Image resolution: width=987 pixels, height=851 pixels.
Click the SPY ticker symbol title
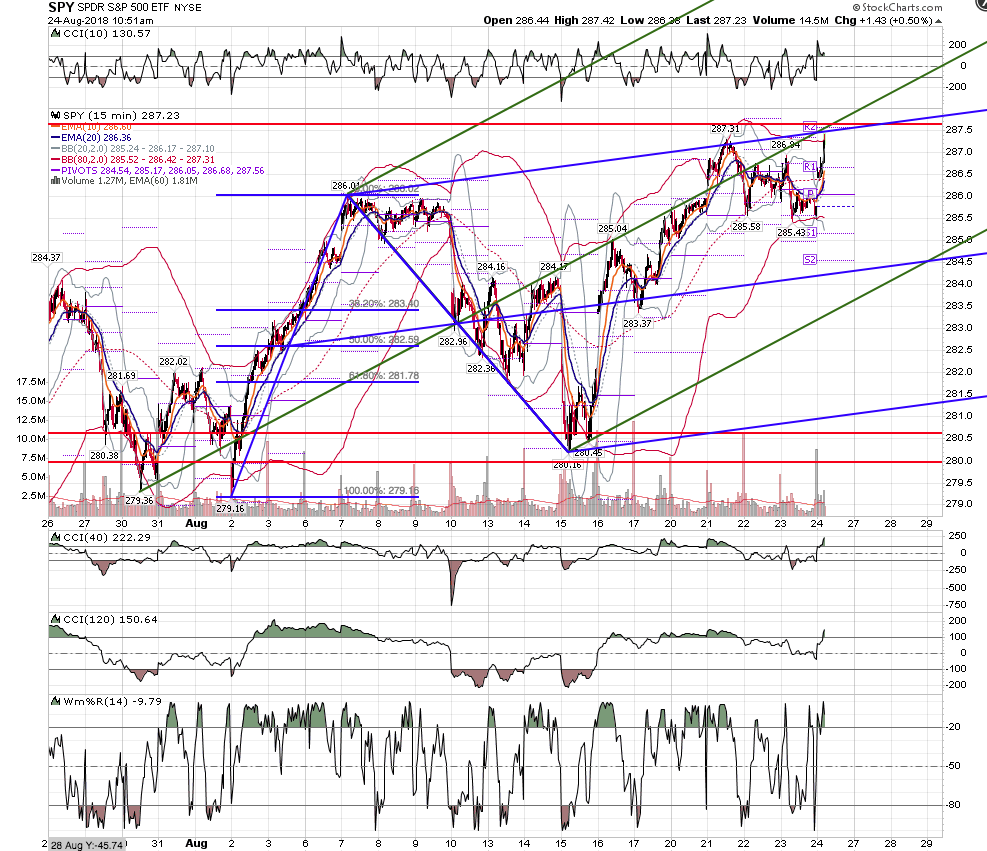tap(61, 8)
